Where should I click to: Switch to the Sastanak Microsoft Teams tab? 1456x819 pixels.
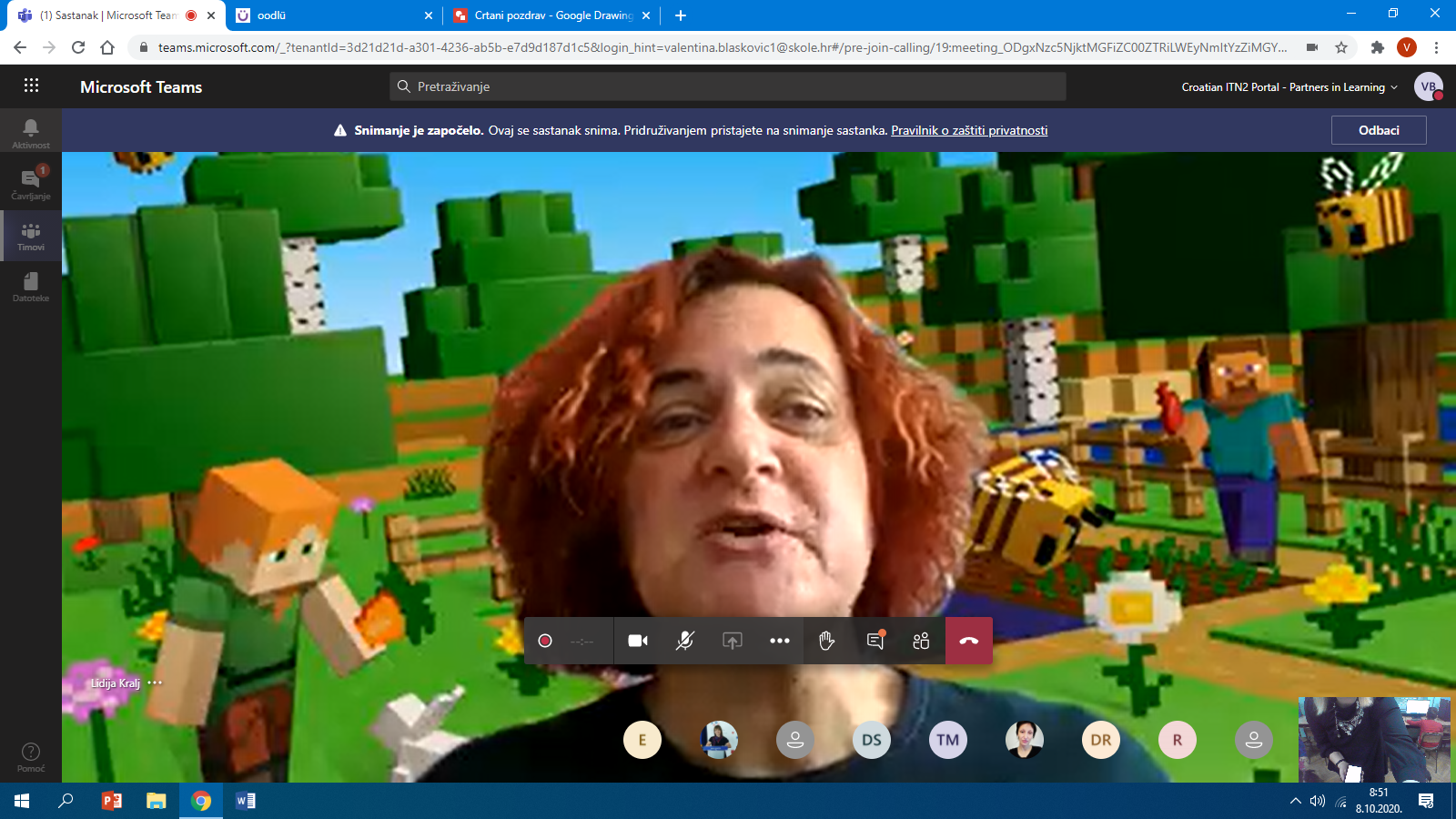pyautogui.click(x=107, y=15)
